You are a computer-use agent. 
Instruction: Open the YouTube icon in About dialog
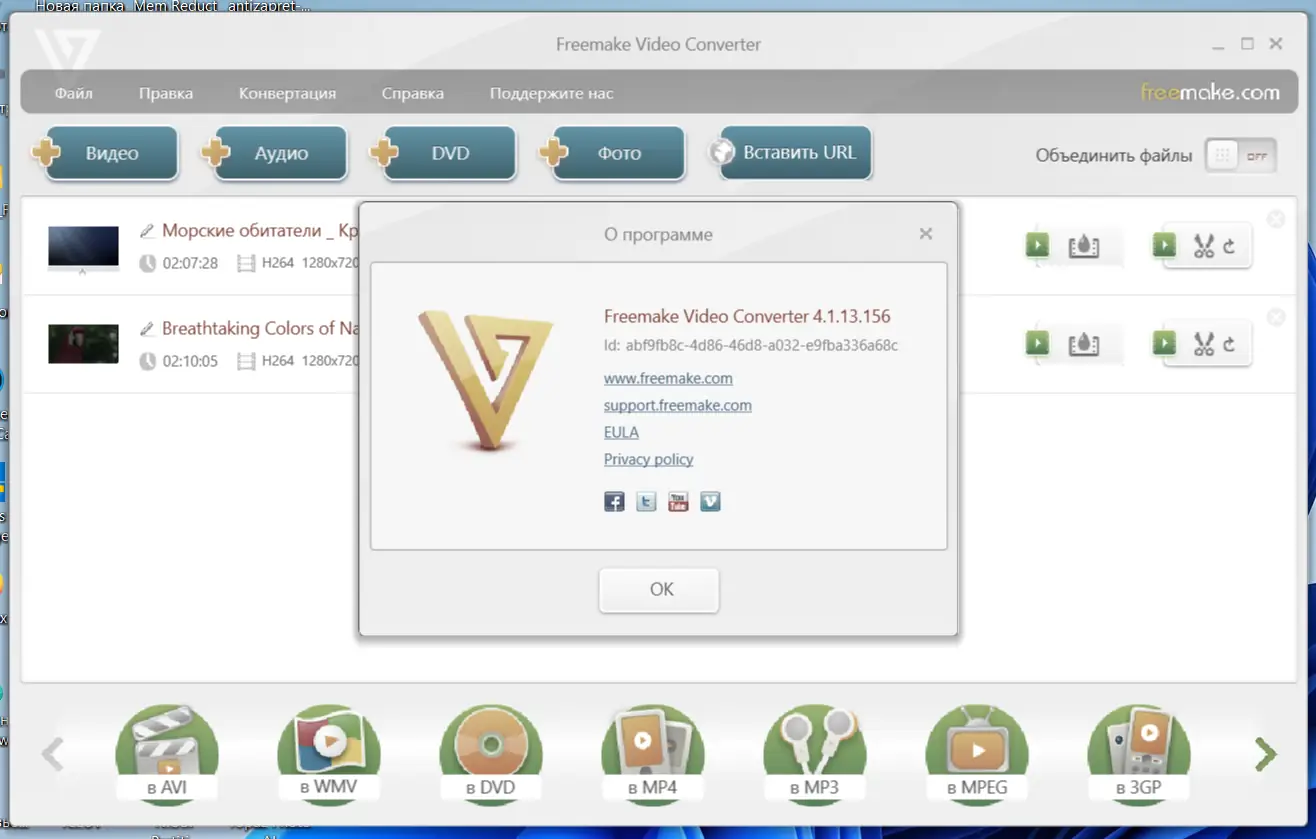(x=678, y=502)
